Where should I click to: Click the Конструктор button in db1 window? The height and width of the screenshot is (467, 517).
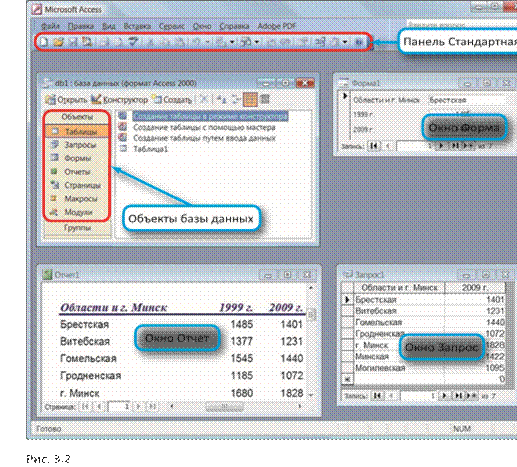click(120, 99)
